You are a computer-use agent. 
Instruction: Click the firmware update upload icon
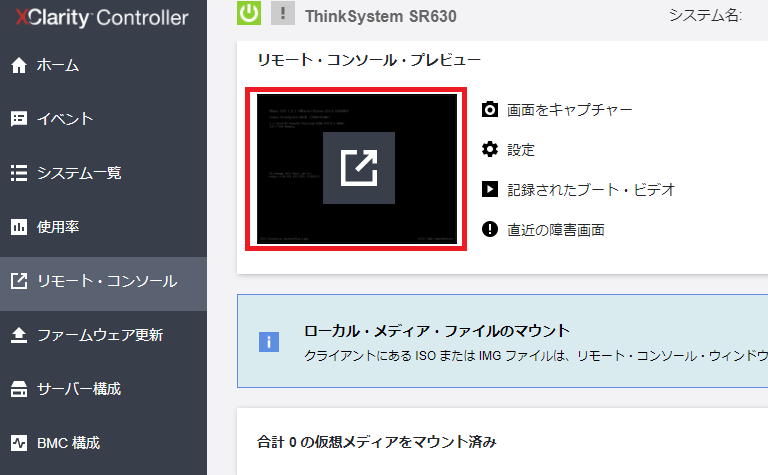point(19,335)
